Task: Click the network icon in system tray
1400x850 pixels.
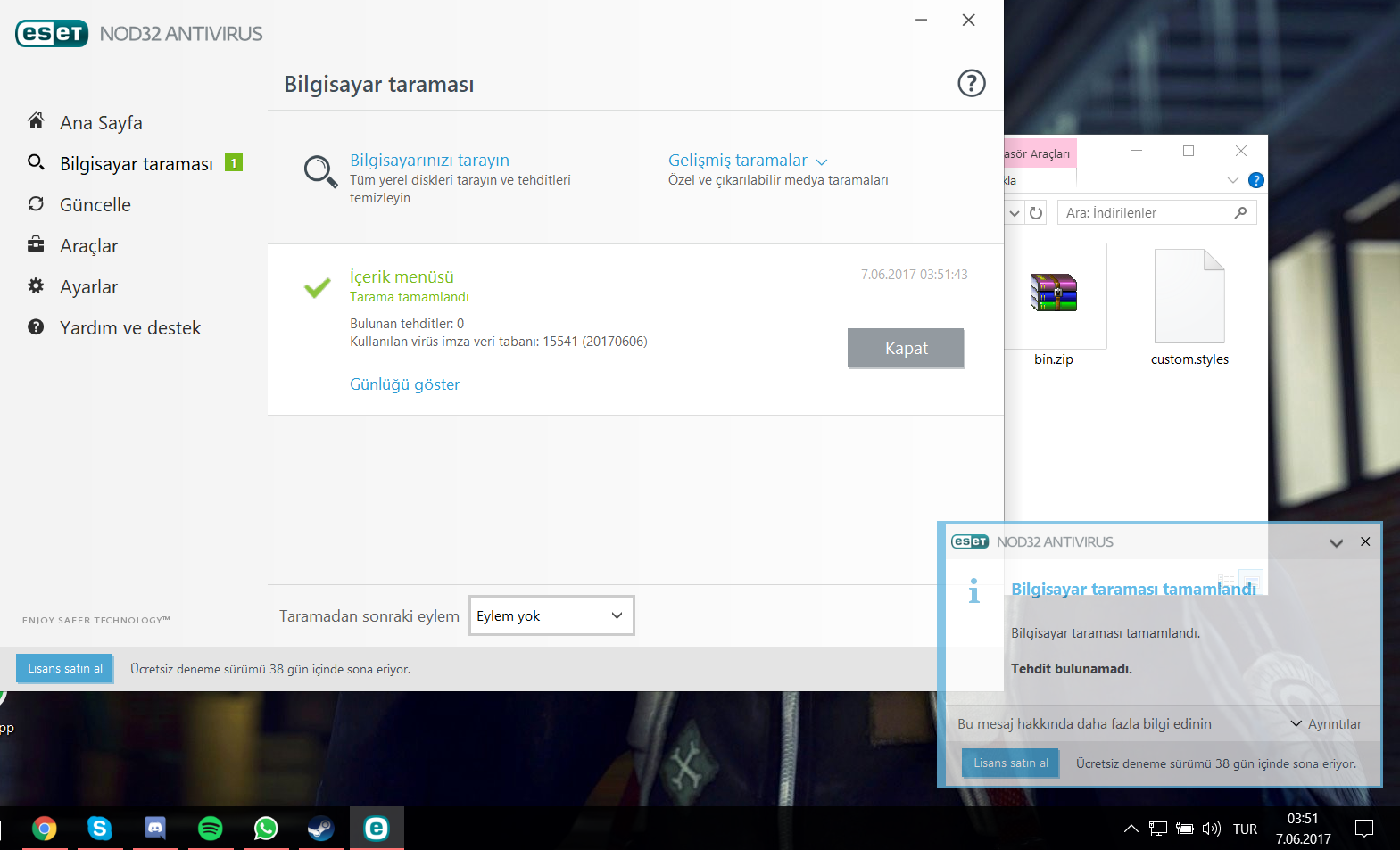Action: pos(1158,829)
